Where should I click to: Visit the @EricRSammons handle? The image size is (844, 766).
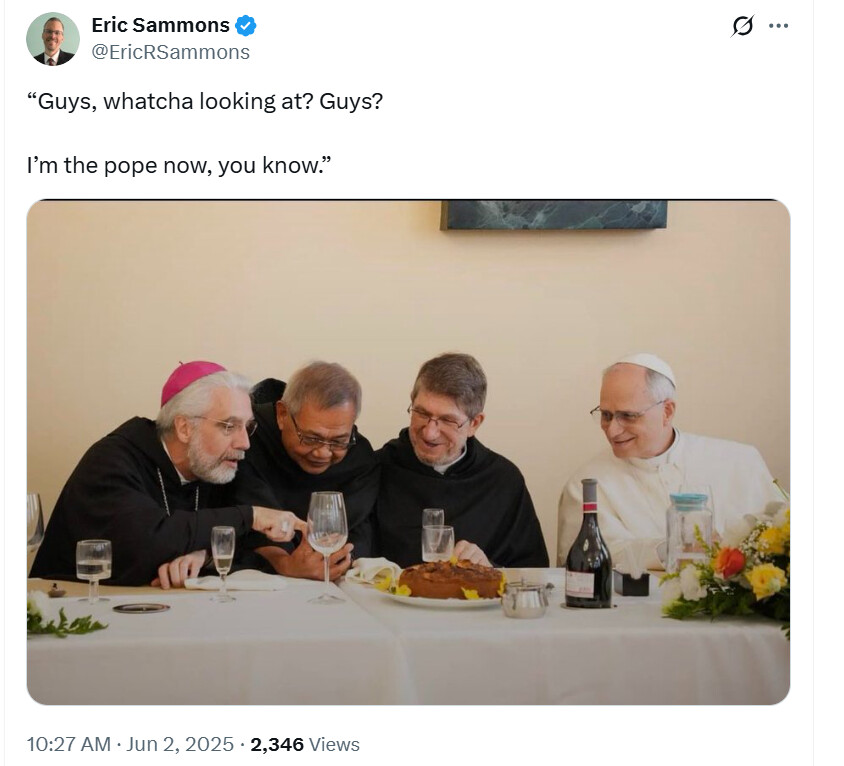[x=171, y=52]
